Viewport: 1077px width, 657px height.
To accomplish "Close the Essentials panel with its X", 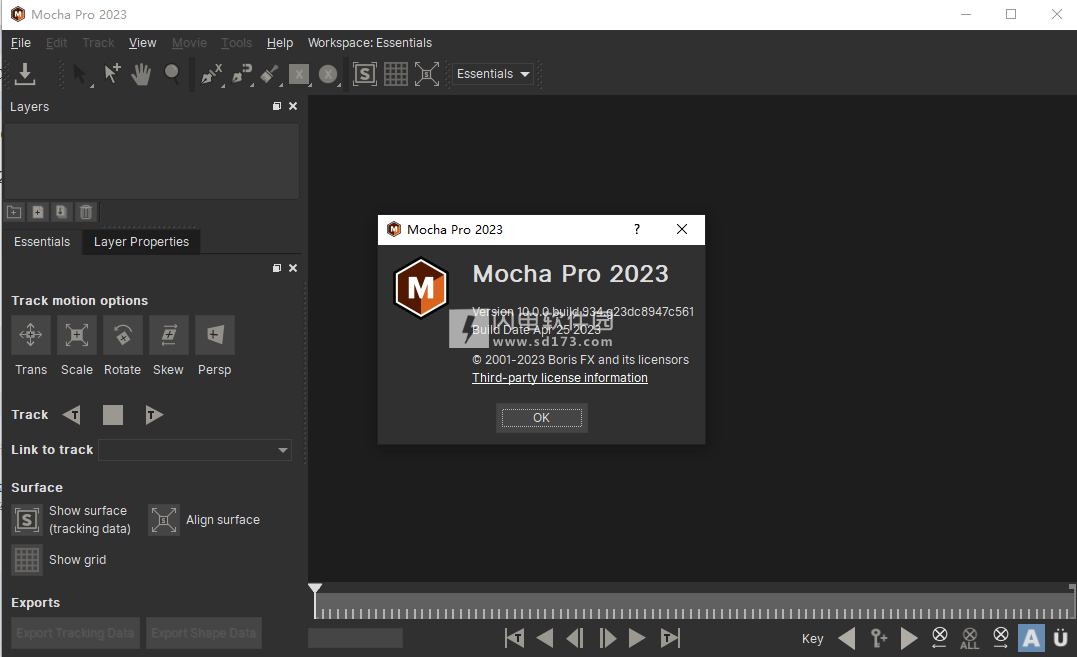I will pyautogui.click(x=293, y=268).
